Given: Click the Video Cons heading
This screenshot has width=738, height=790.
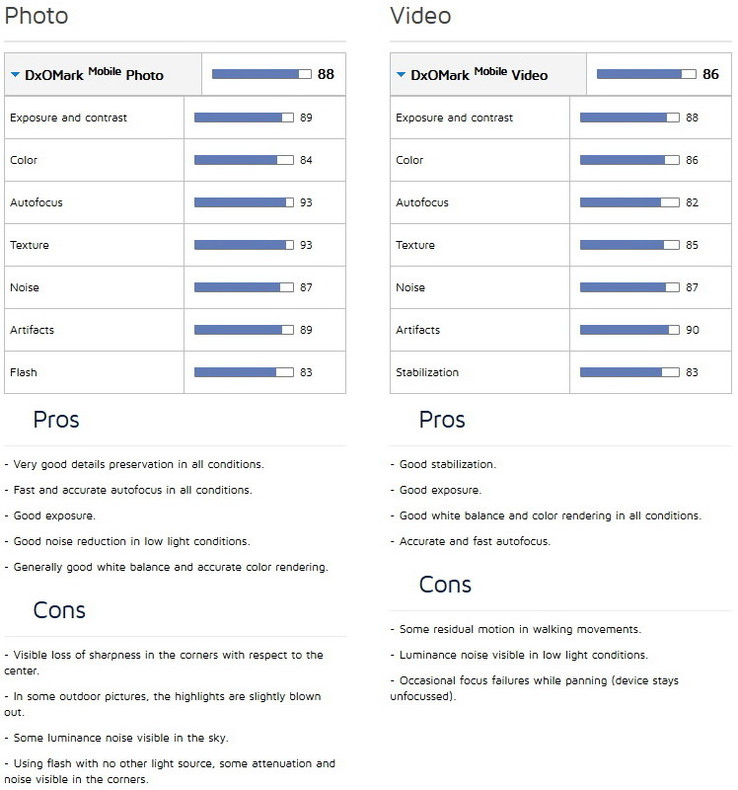Looking at the screenshot, I should pos(445,584).
